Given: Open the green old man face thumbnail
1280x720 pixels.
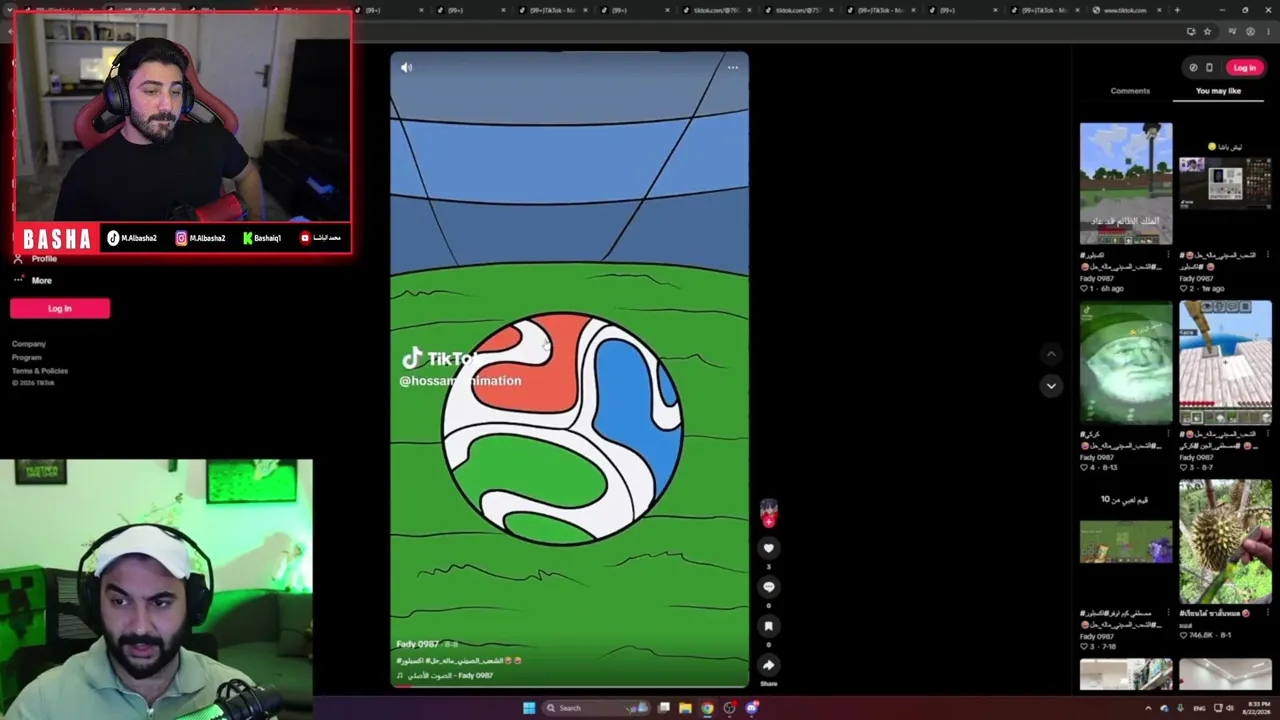Looking at the screenshot, I should [1126, 363].
